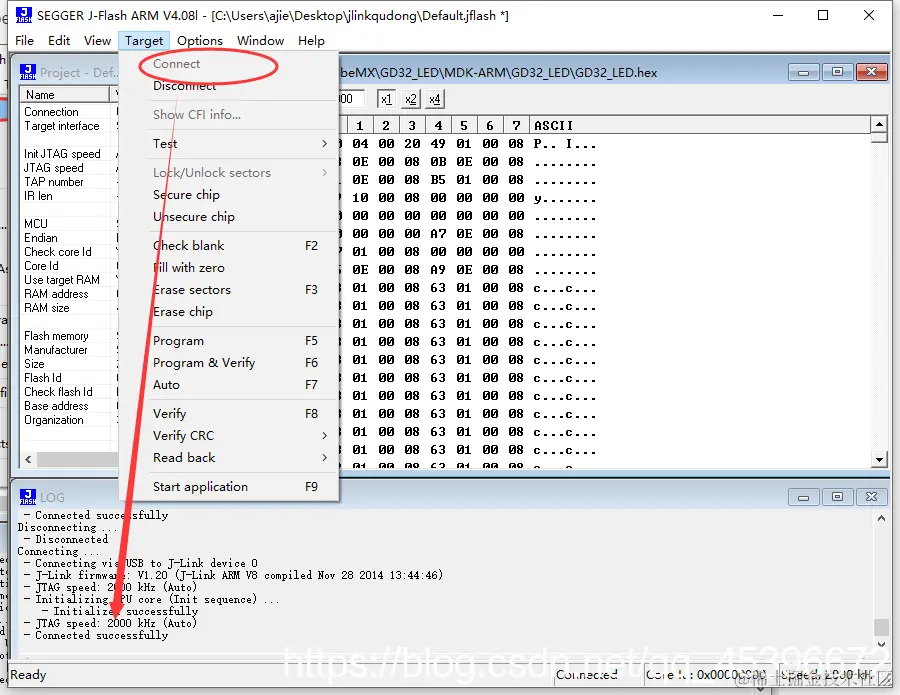Click the address input field
The width and height of the screenshot is (900, 695).
351,99
